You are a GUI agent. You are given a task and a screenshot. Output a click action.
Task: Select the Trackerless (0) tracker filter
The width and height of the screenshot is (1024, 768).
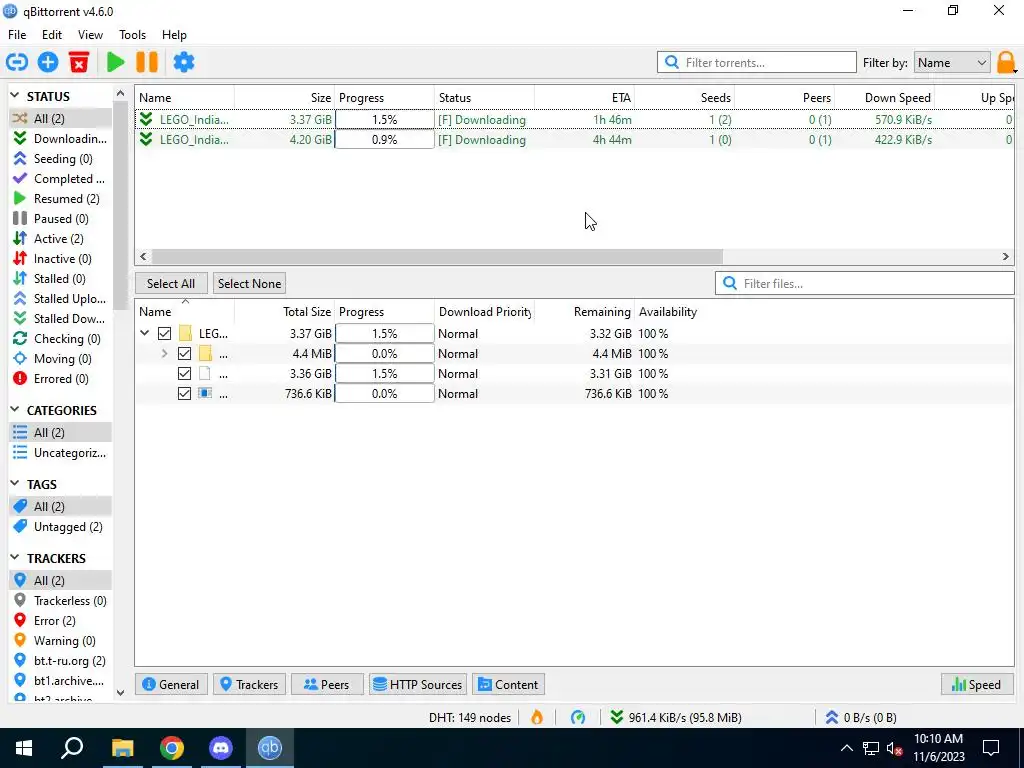[x=61, y=601]
